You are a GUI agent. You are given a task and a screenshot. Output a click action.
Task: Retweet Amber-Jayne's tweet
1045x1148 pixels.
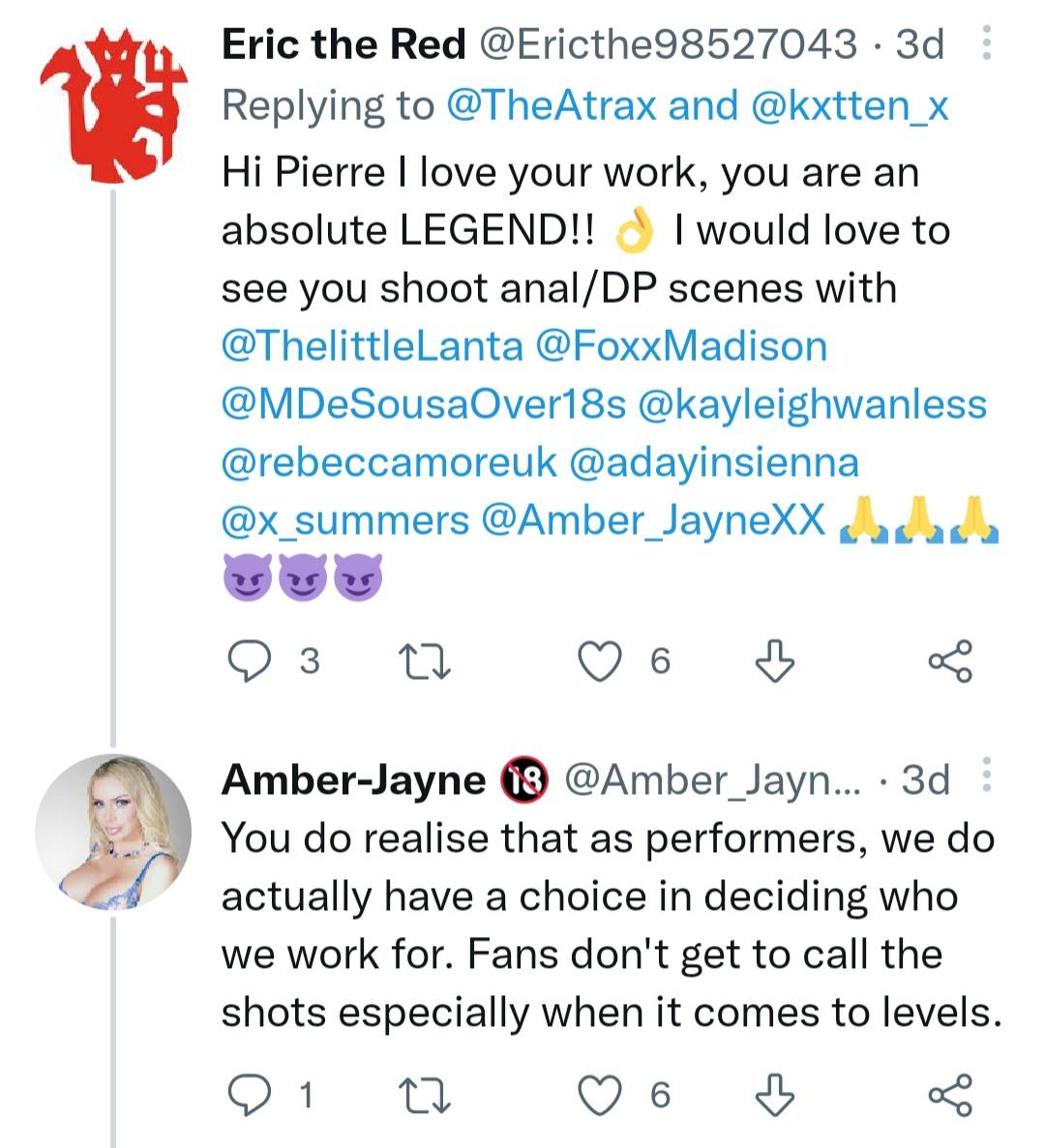(426, 1094)
